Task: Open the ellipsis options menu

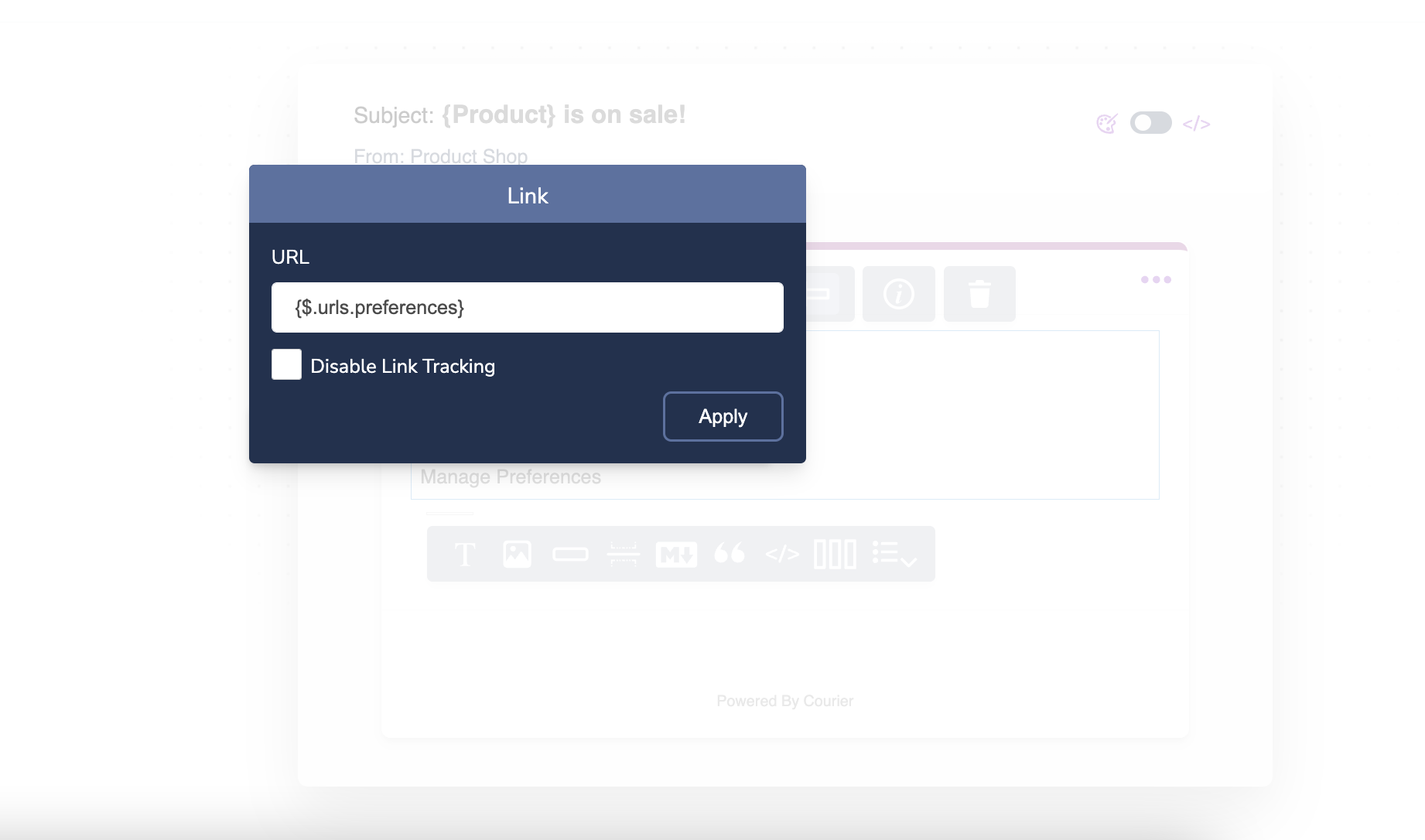Action: [x=1156, y=280]
